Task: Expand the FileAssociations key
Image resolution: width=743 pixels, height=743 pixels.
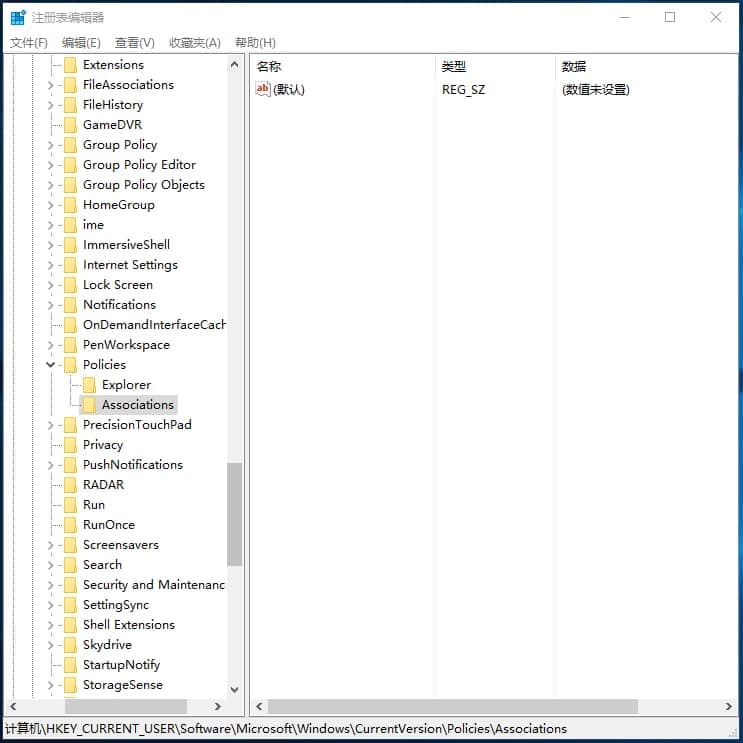Action: pos(51,85)
